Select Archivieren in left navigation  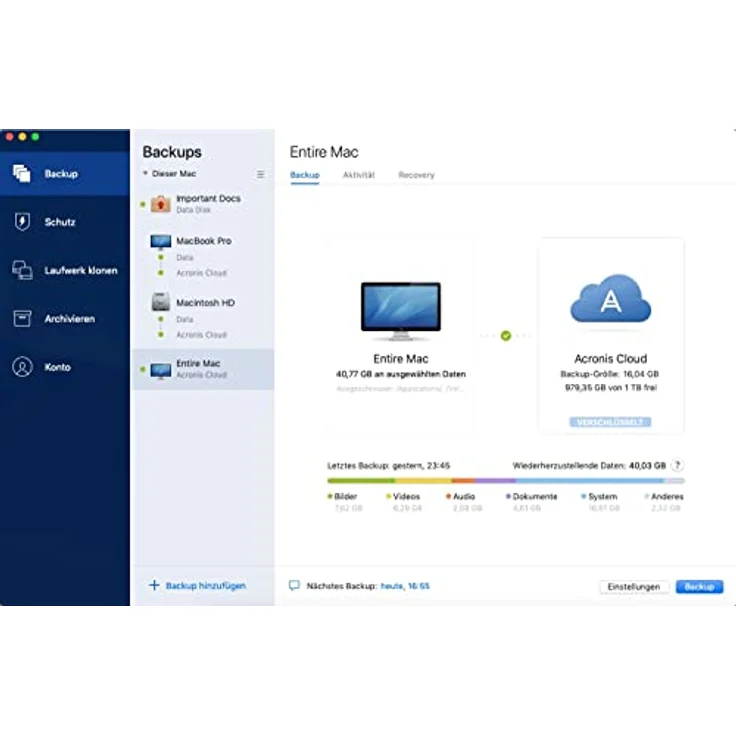point(65,319)
